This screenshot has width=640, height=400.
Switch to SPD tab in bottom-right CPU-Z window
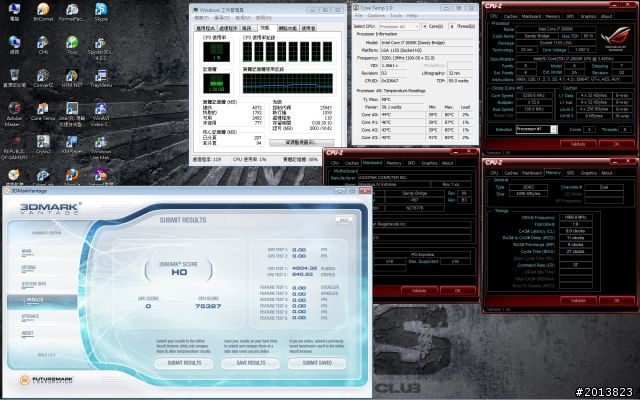coord(570,173)
